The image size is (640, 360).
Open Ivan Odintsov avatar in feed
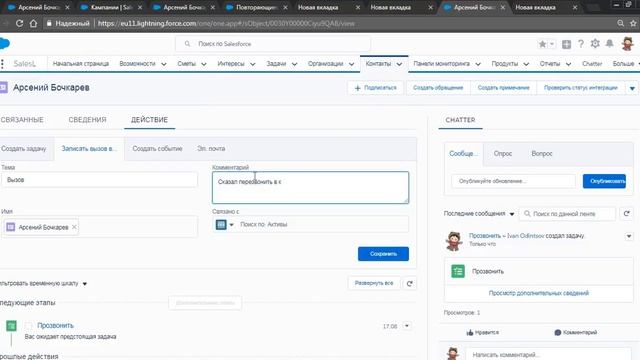(454, 240)
